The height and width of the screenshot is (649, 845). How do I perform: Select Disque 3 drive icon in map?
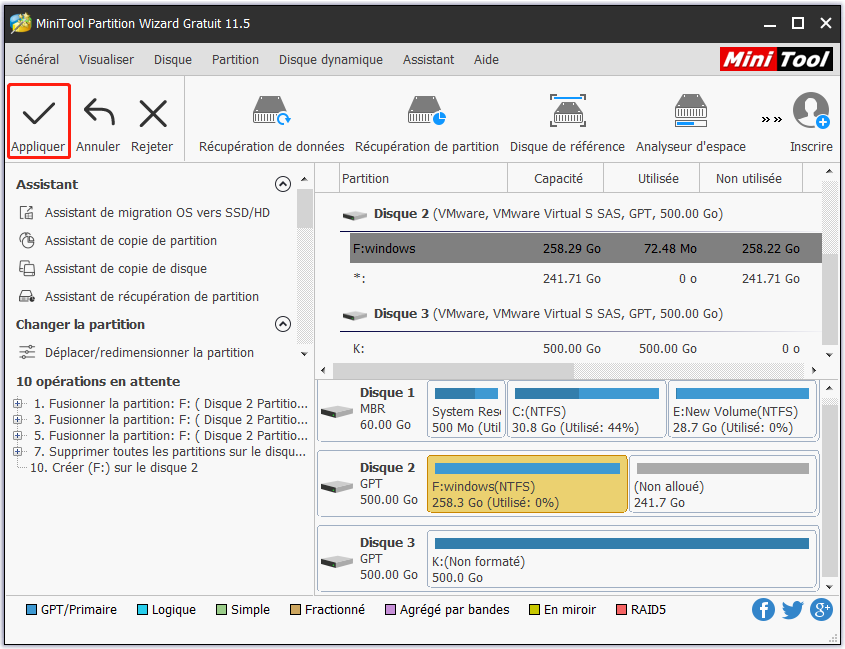tap(336, 562)
